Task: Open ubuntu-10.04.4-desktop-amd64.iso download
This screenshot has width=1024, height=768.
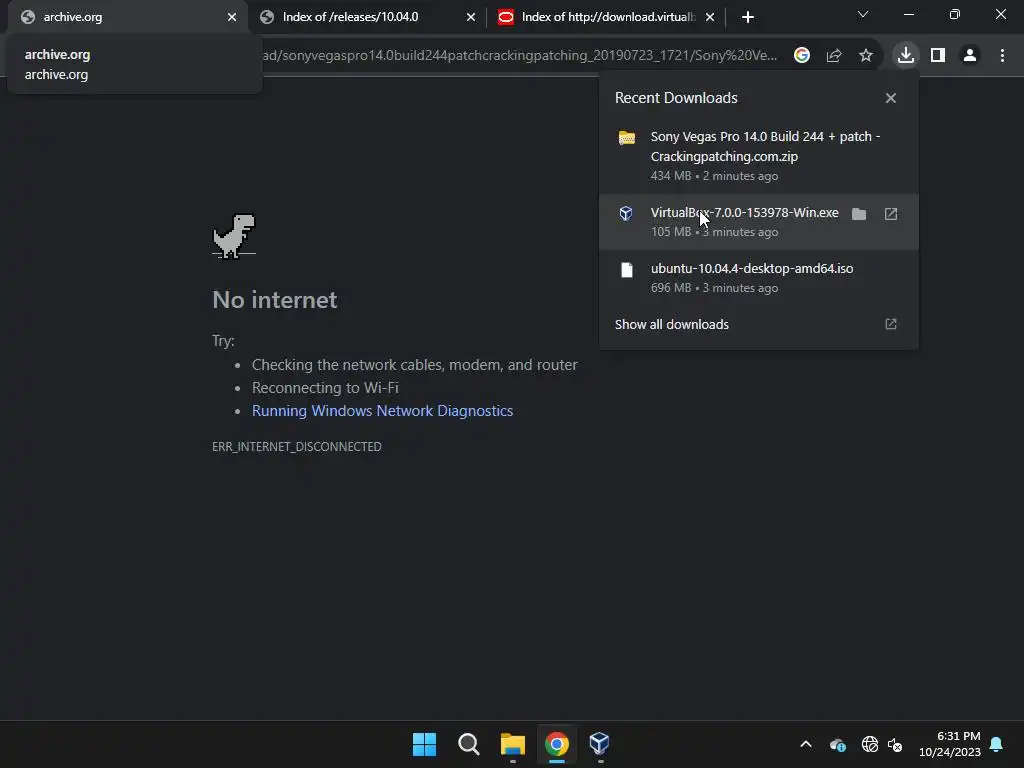Action: [x=759, y=278]
